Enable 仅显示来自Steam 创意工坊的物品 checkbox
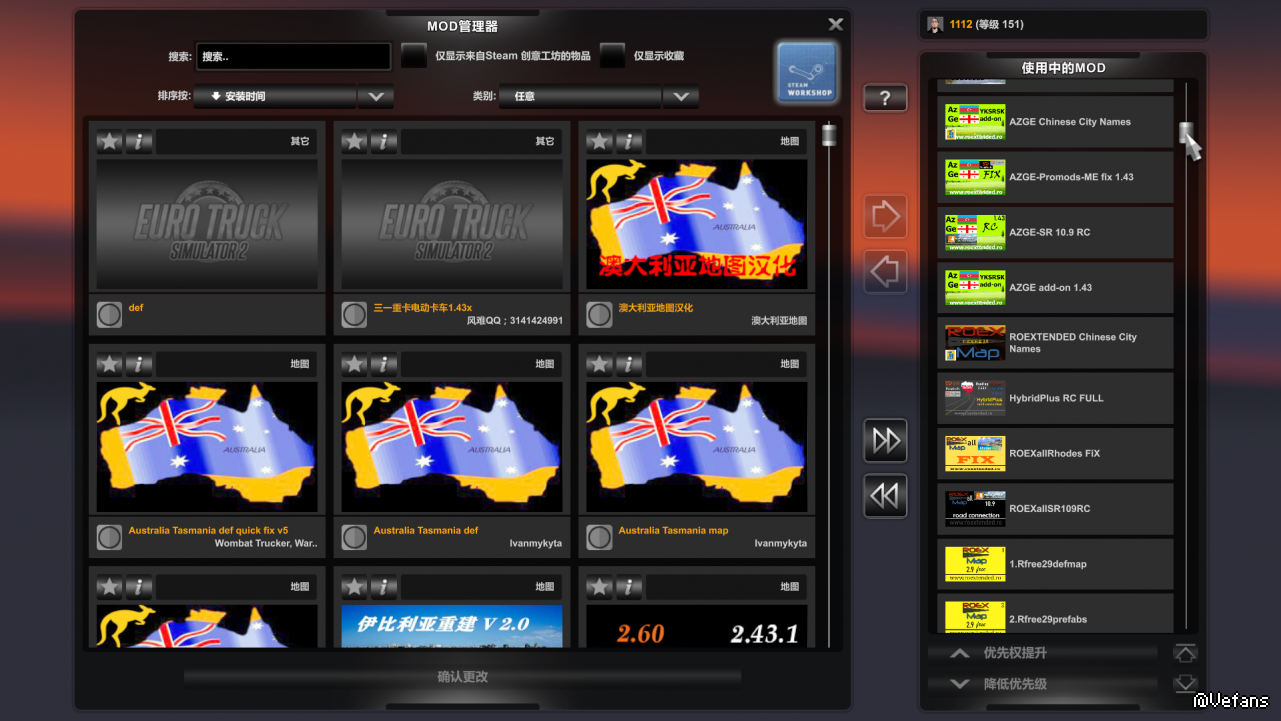This screenshot has height=721, width=1281. pyautogui.click(x=414, y=56)
